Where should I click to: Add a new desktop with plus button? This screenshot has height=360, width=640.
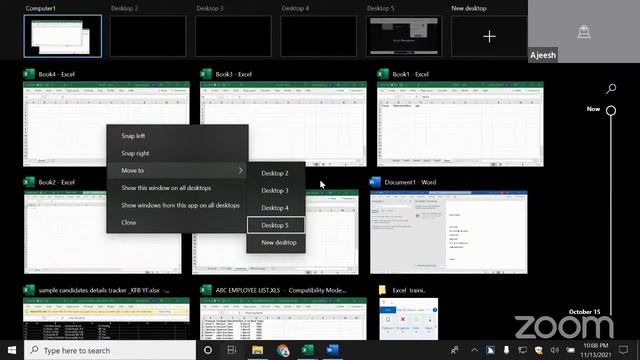pyautogui.click(x=489, y=36)
